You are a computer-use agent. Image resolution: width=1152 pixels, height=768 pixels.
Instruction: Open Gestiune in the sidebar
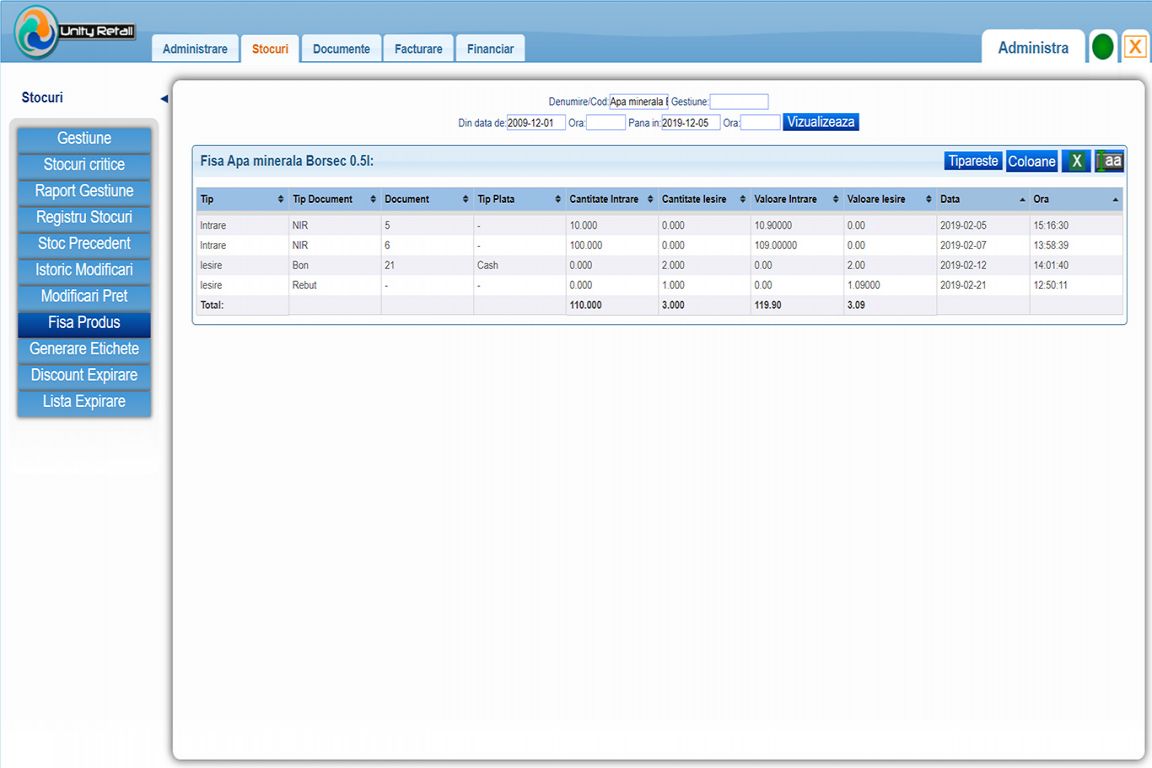point(84,138)
